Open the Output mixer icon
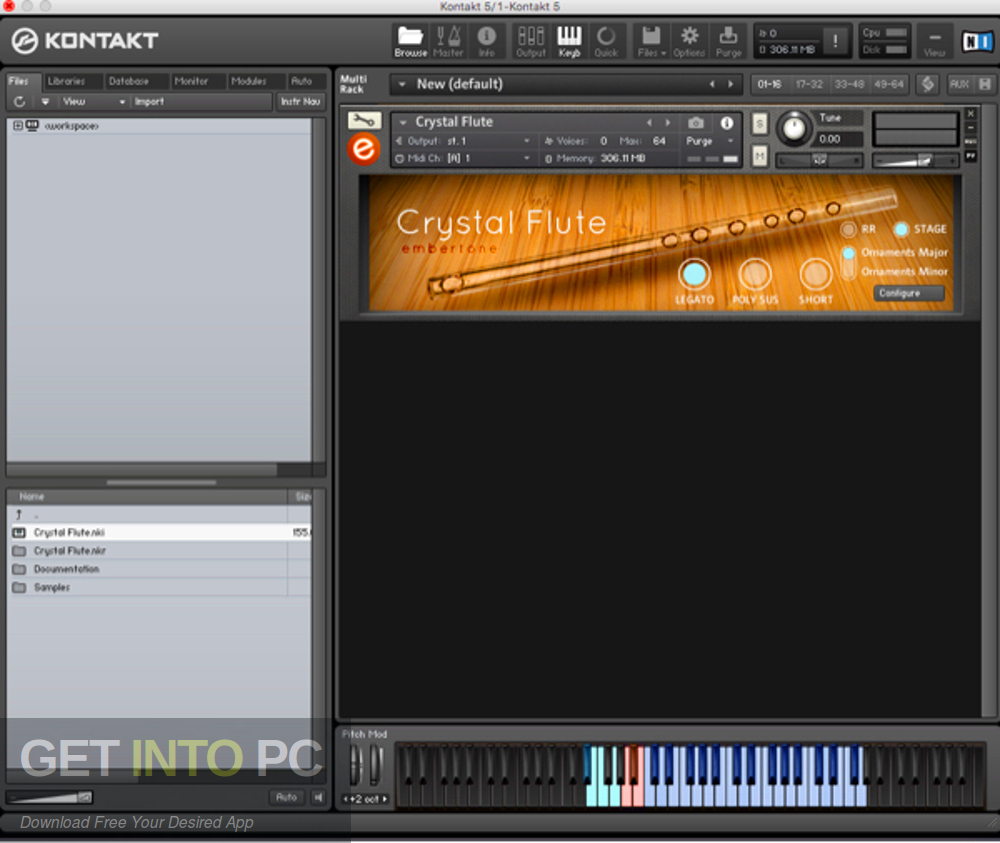1000x843 pixels. 531,41
